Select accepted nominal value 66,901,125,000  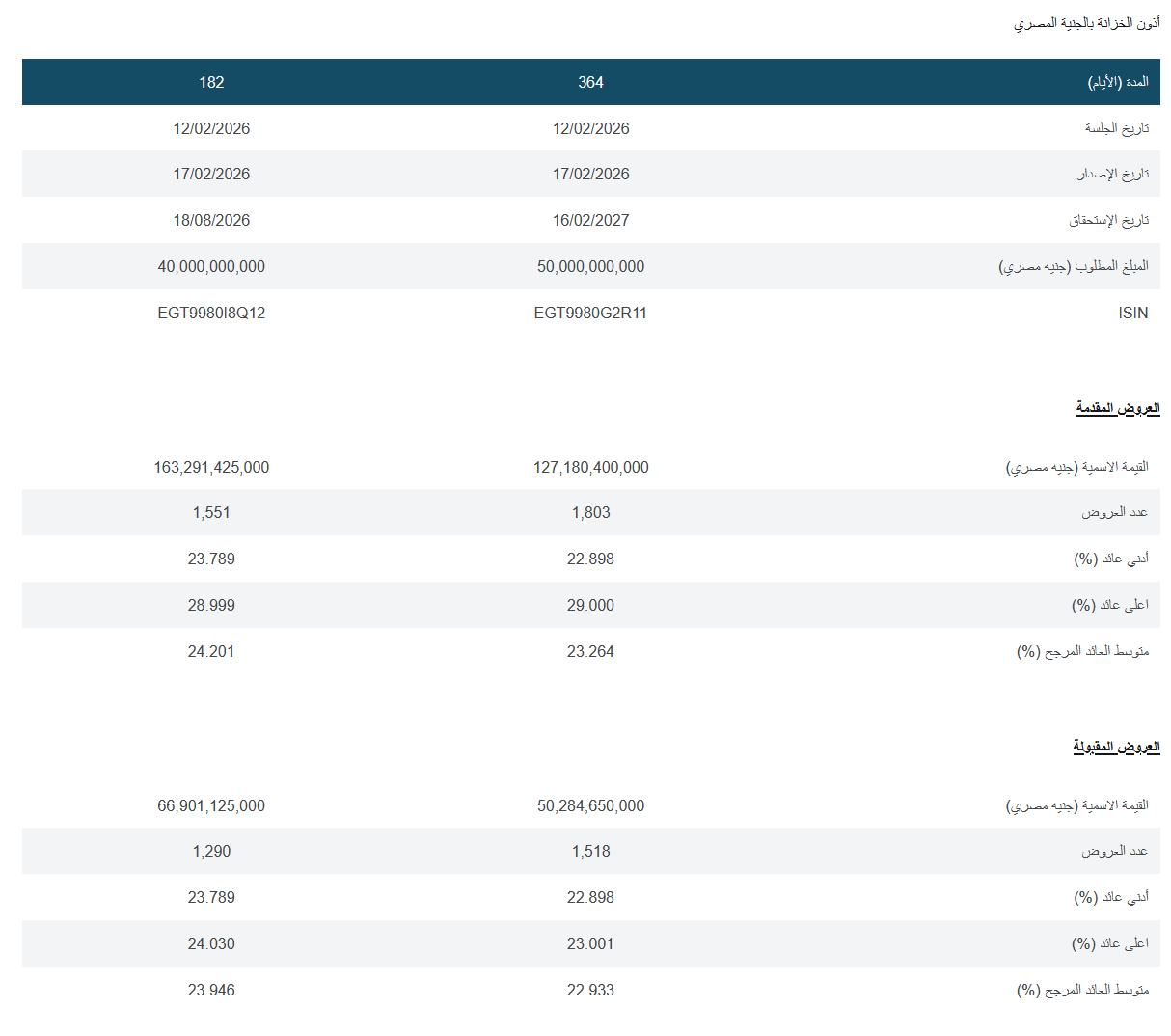[x=211, y=805]
